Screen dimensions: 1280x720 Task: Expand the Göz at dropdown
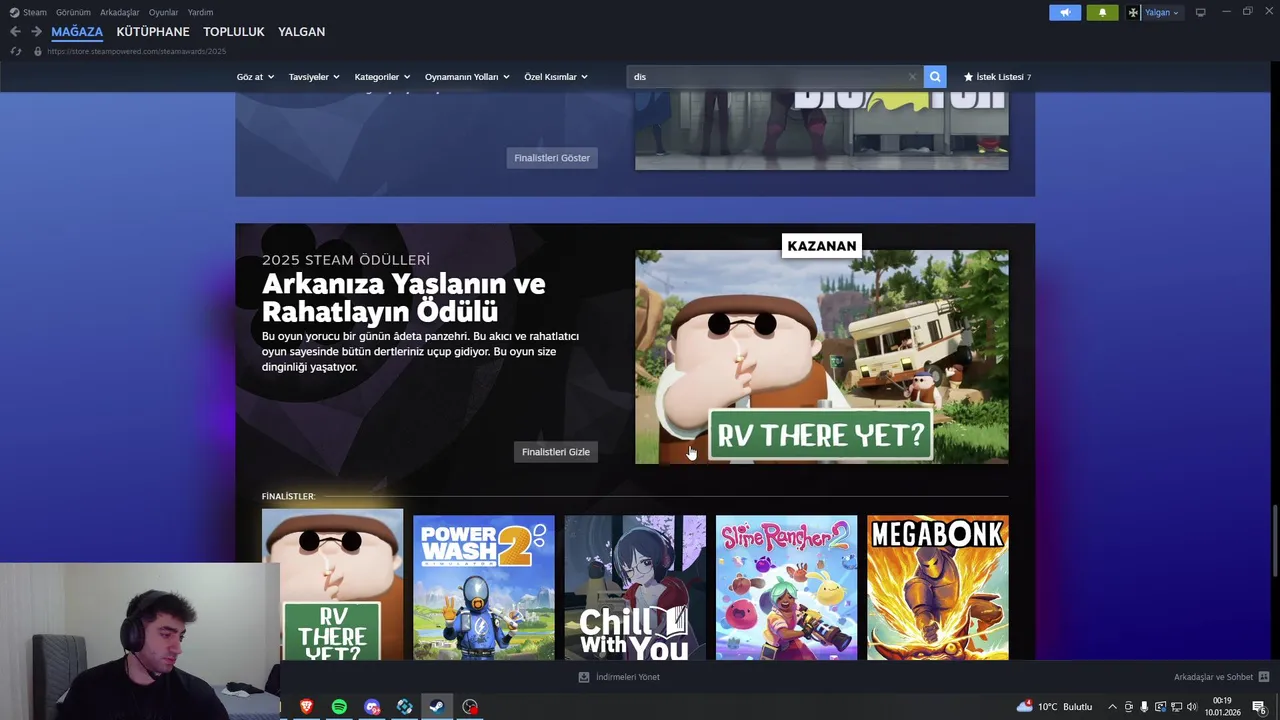coord(255,77)
